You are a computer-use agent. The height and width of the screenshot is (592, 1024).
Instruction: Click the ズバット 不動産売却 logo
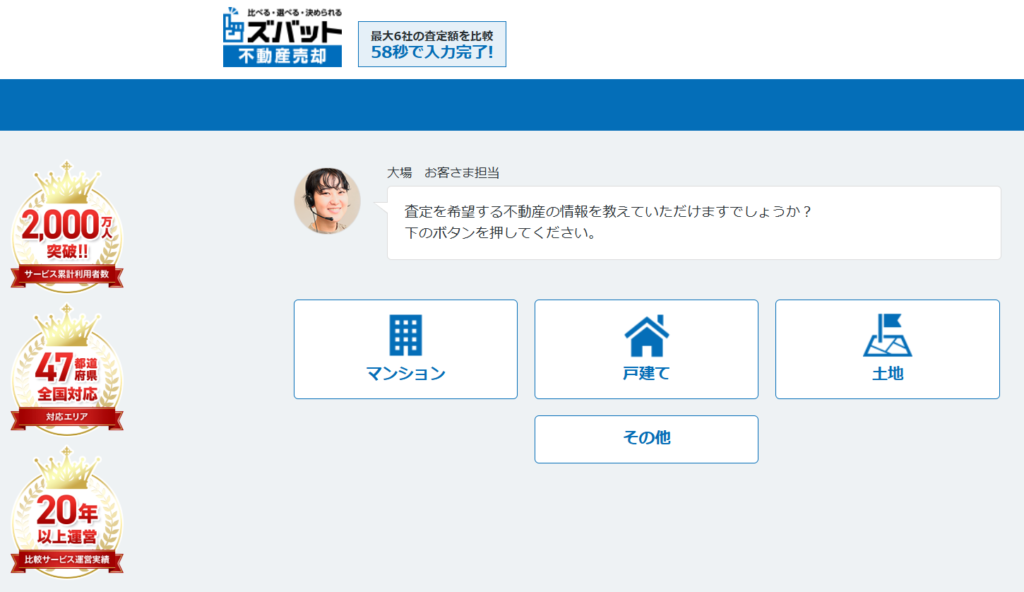tap(282, 38)
